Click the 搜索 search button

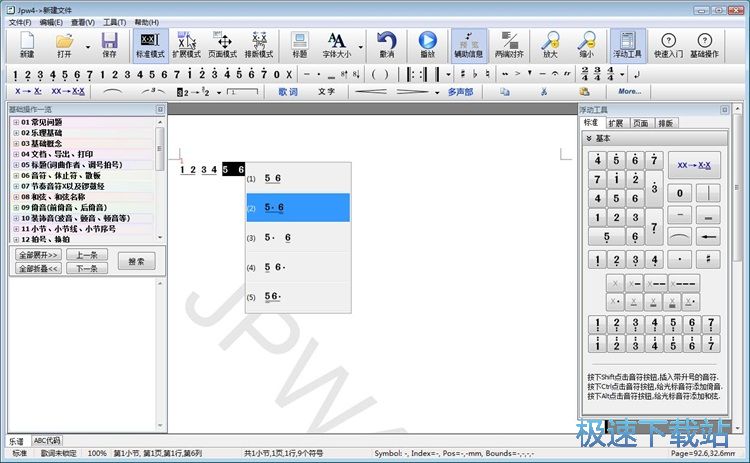pyautogui.click(x=136, y=261)
